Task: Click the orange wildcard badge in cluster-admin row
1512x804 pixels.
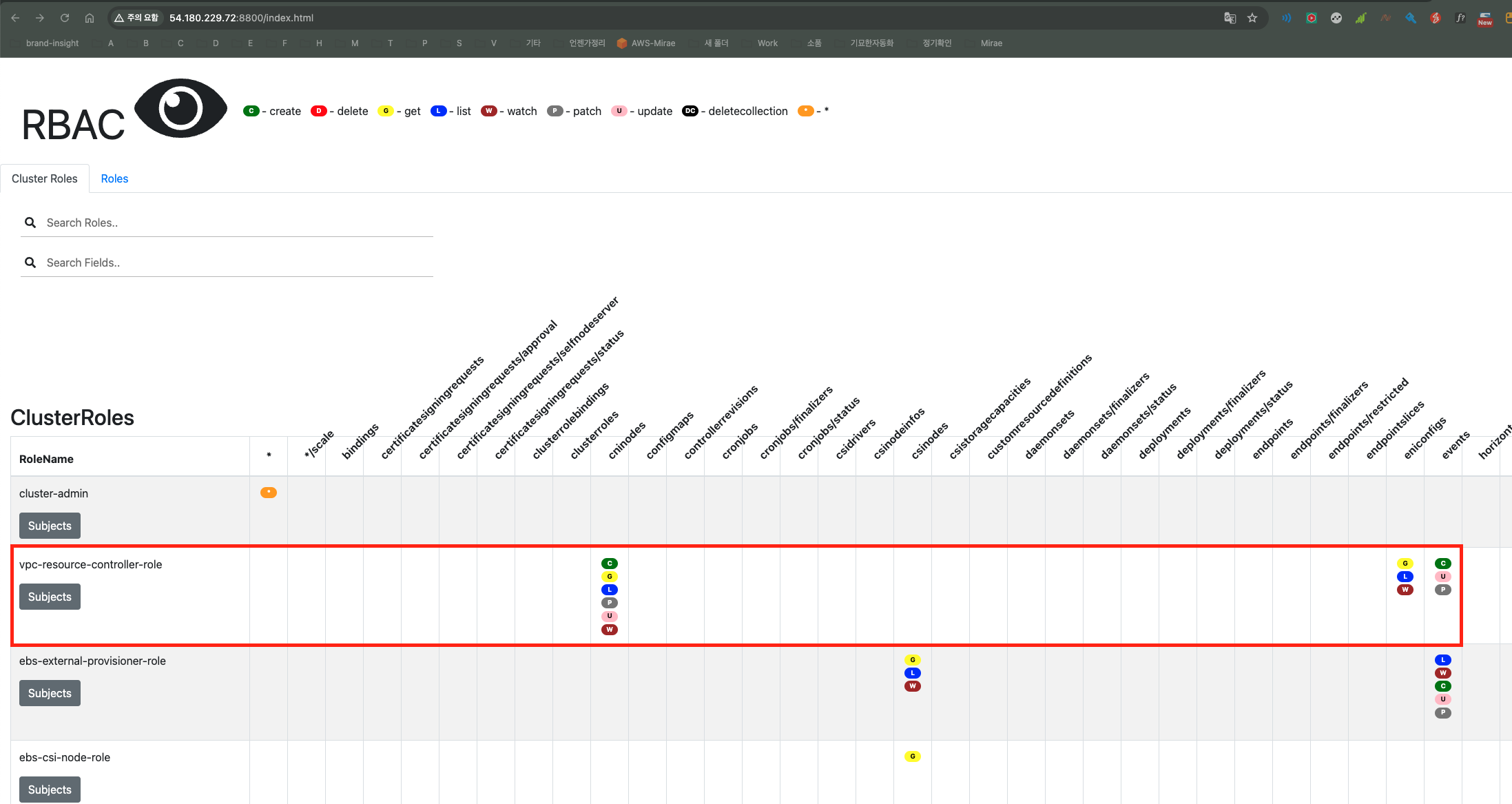Action: [x=269, y=493]
